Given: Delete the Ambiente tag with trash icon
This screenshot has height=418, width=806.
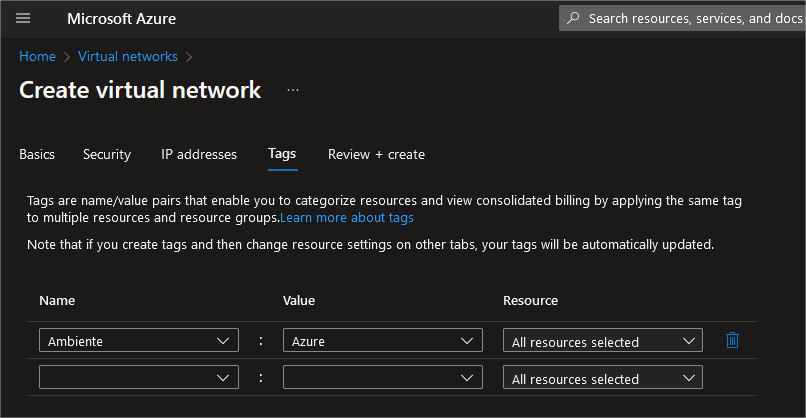Looking at the screenshot, I should (x=732, y=340).
